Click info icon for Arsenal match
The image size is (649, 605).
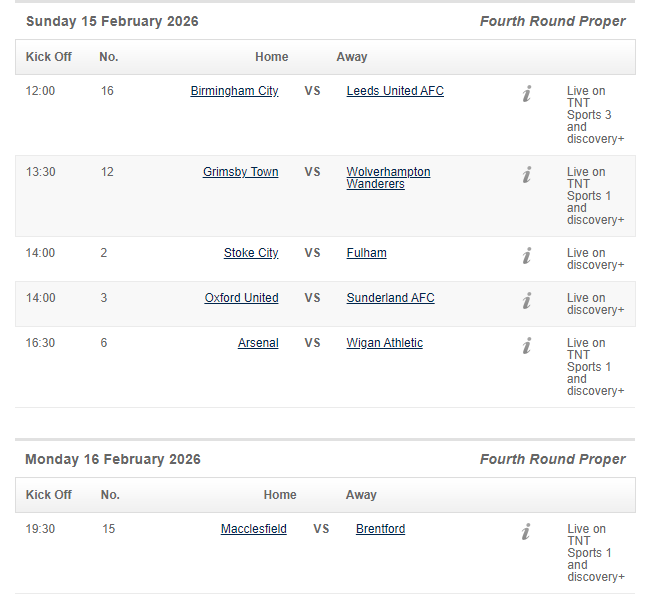point(527,346)
